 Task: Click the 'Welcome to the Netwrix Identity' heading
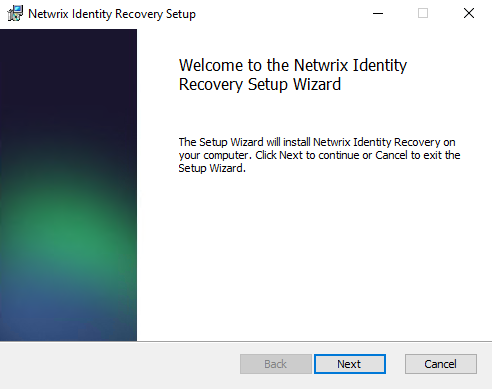293,75
